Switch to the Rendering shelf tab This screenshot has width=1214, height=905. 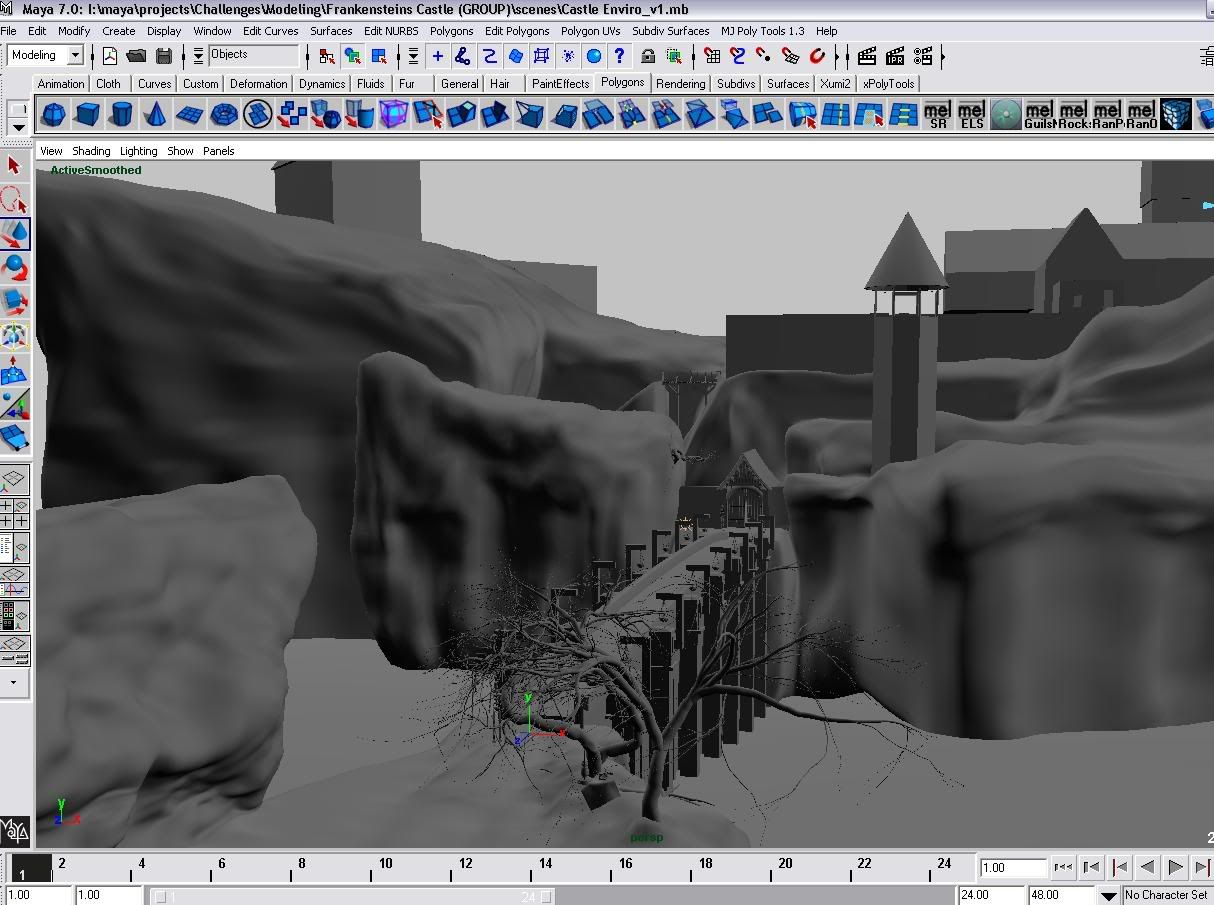tap(680, 84)
